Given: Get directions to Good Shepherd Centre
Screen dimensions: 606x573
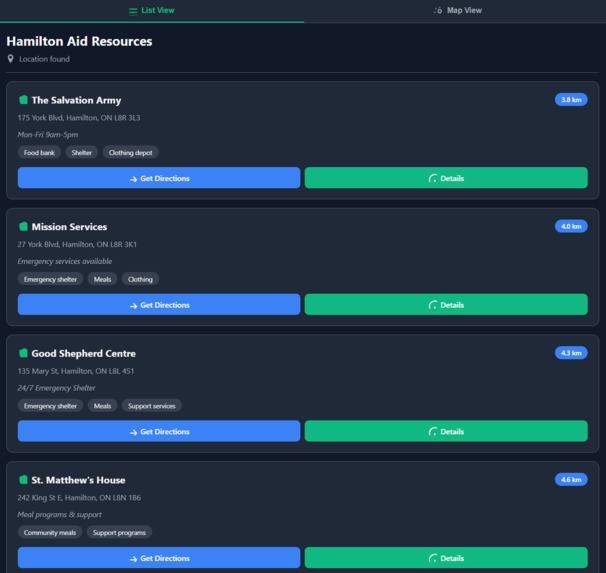Looking at the screenshot, I should 159,432.
